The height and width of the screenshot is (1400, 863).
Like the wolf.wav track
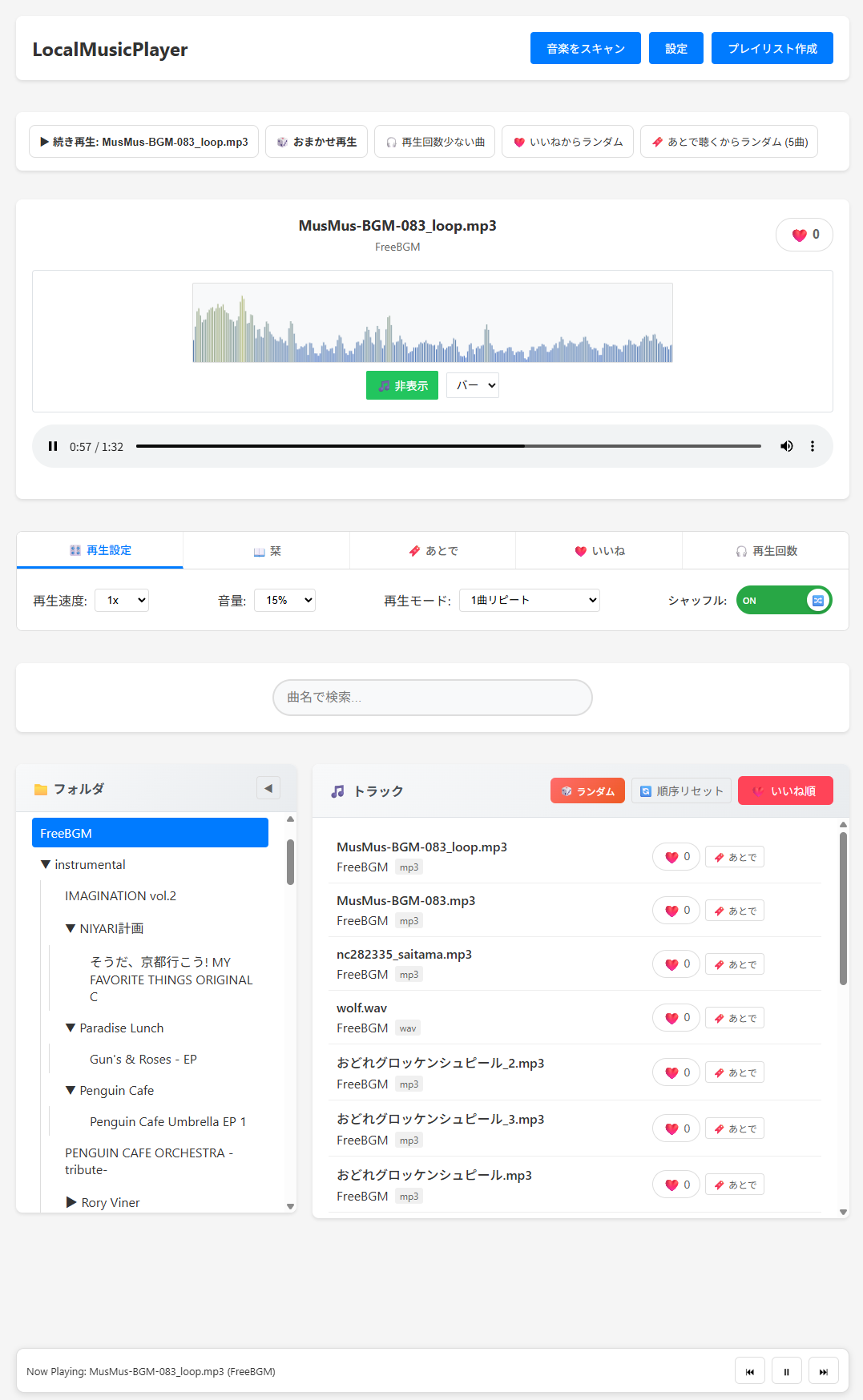tap(676, 1018)
